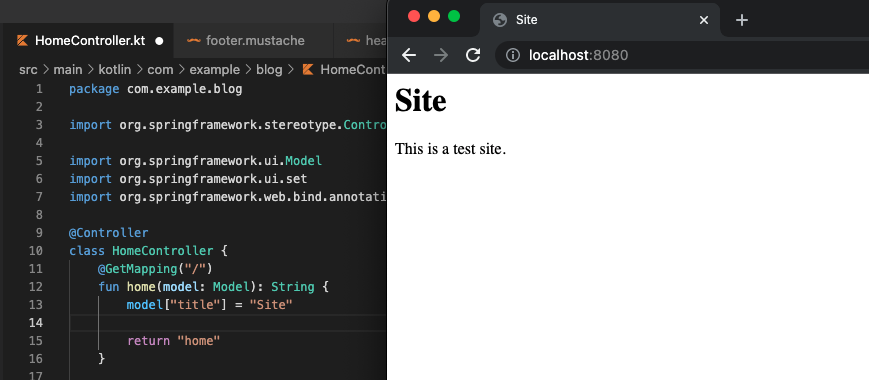Go back in the browser
This screenshot has width=869, height=380.
[x=409, y=55]
